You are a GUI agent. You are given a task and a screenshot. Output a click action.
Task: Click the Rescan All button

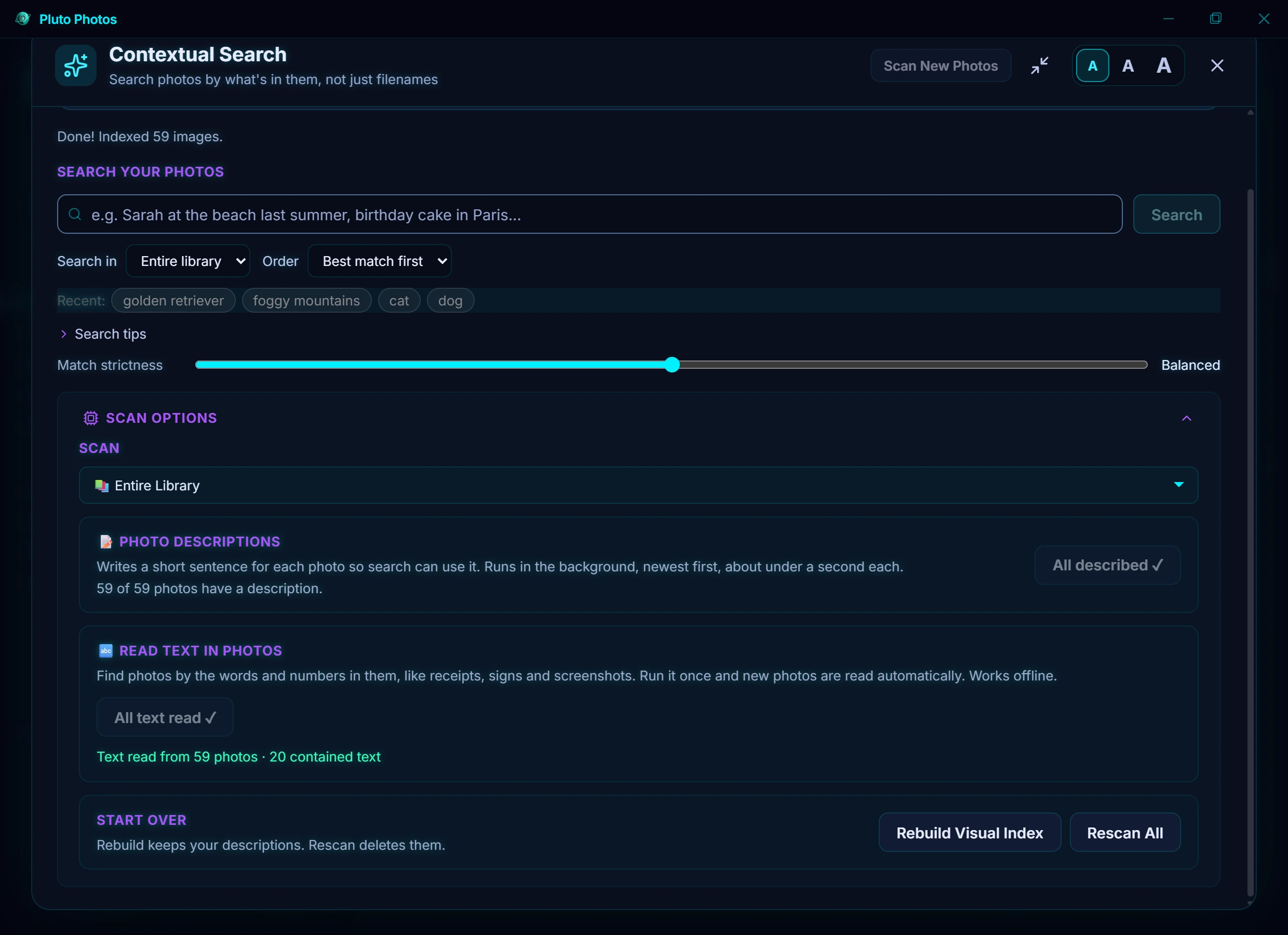(x=1124, y=833)
